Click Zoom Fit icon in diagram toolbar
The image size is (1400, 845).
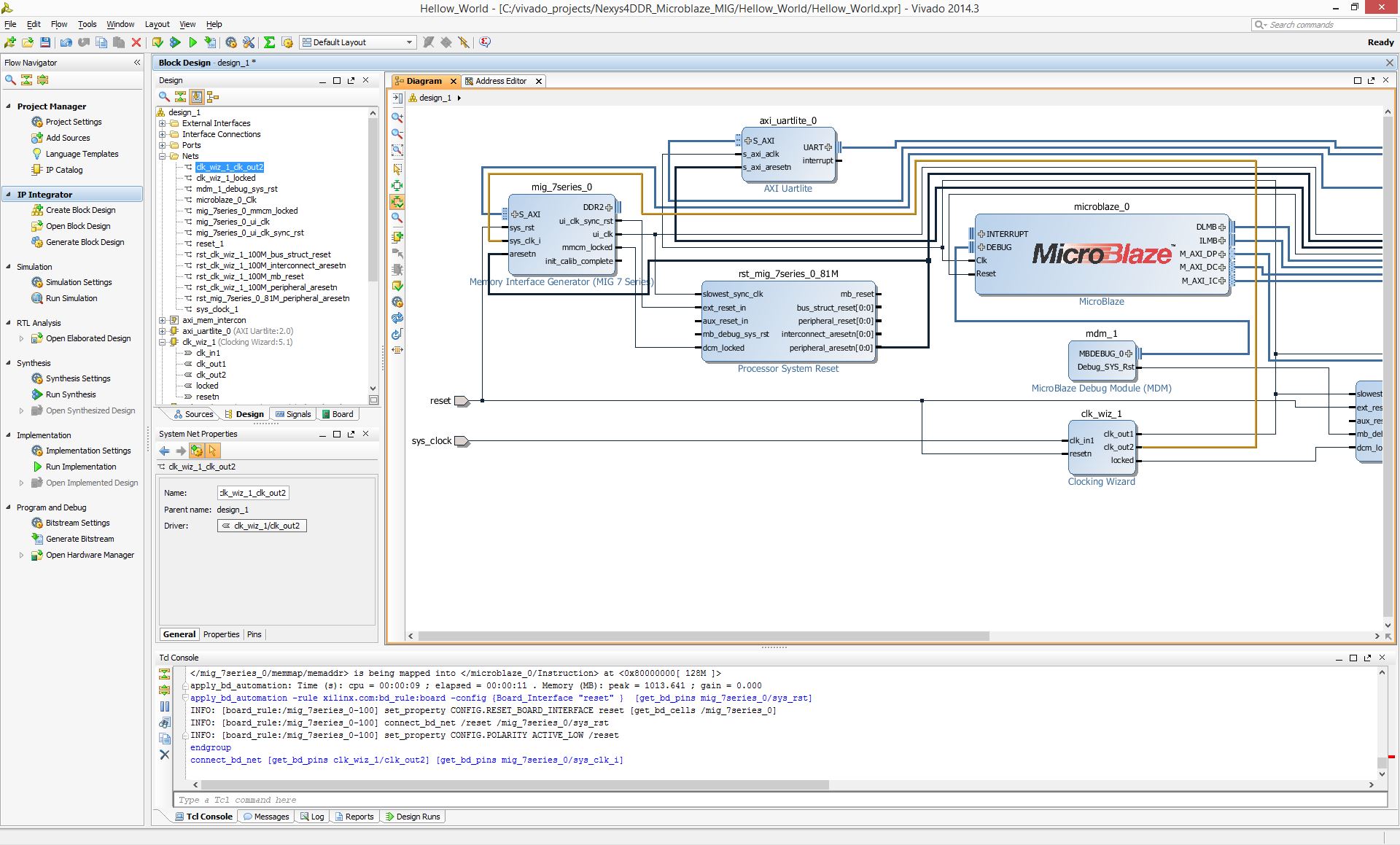point(397,150)
